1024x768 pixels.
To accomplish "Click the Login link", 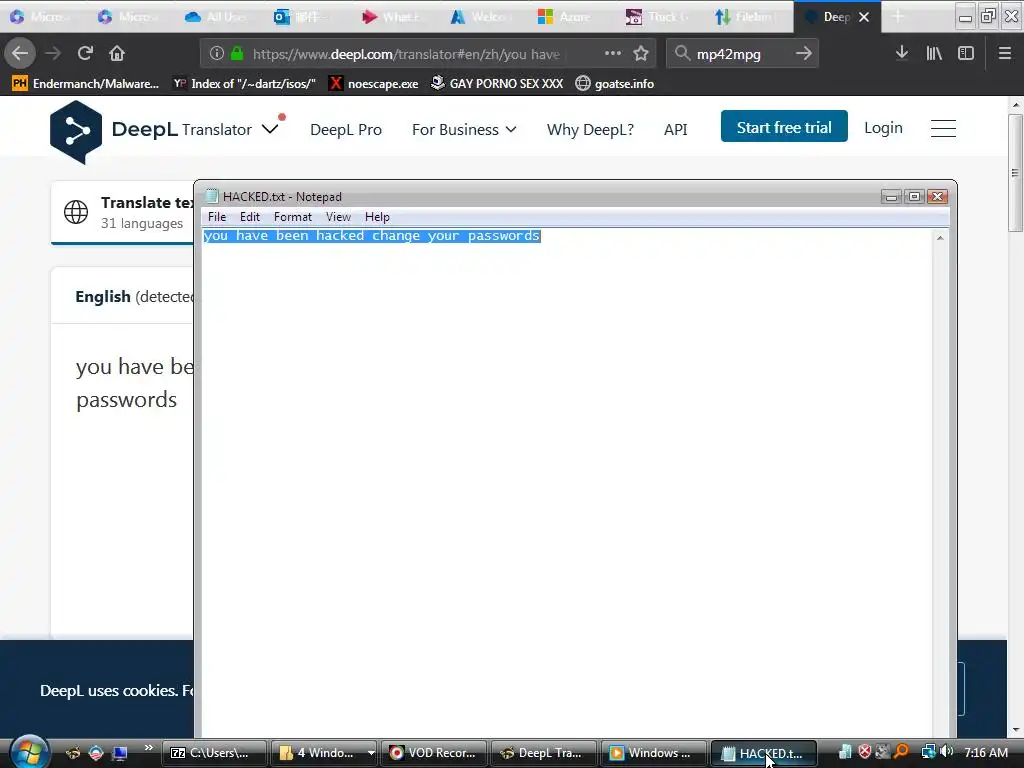I will point(883,128).
